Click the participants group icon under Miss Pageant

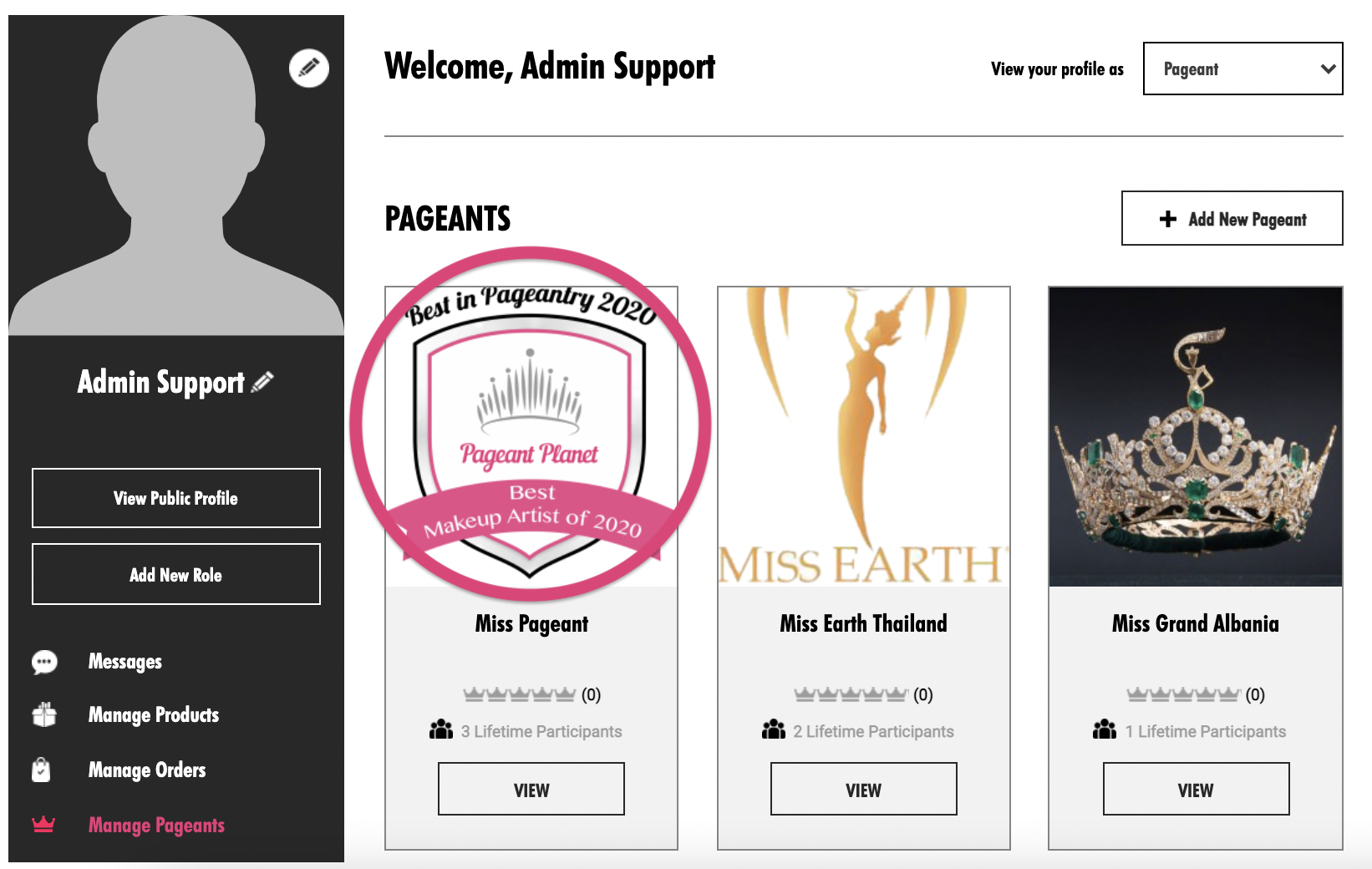coord(441,729)
